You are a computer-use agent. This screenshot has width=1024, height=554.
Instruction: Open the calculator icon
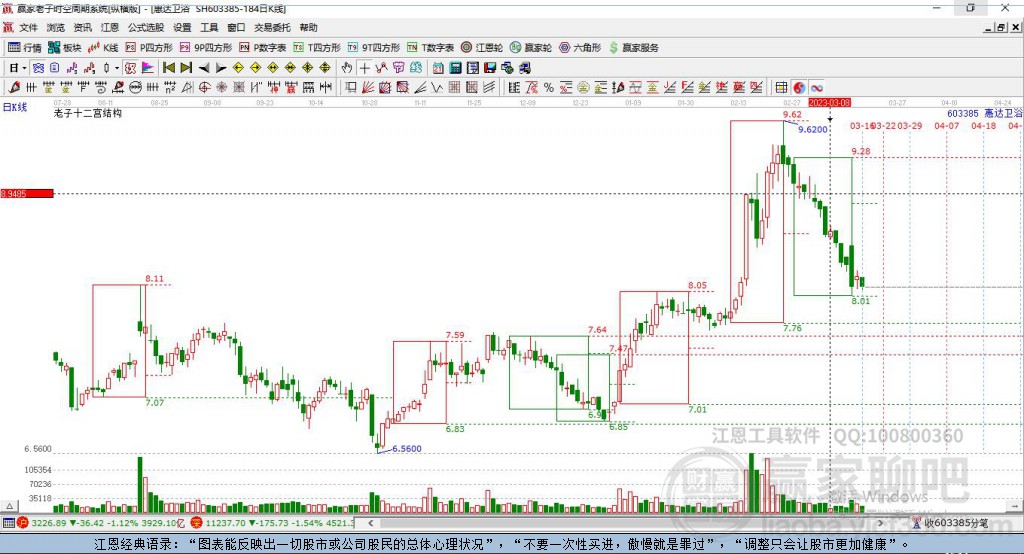(455, 68)
